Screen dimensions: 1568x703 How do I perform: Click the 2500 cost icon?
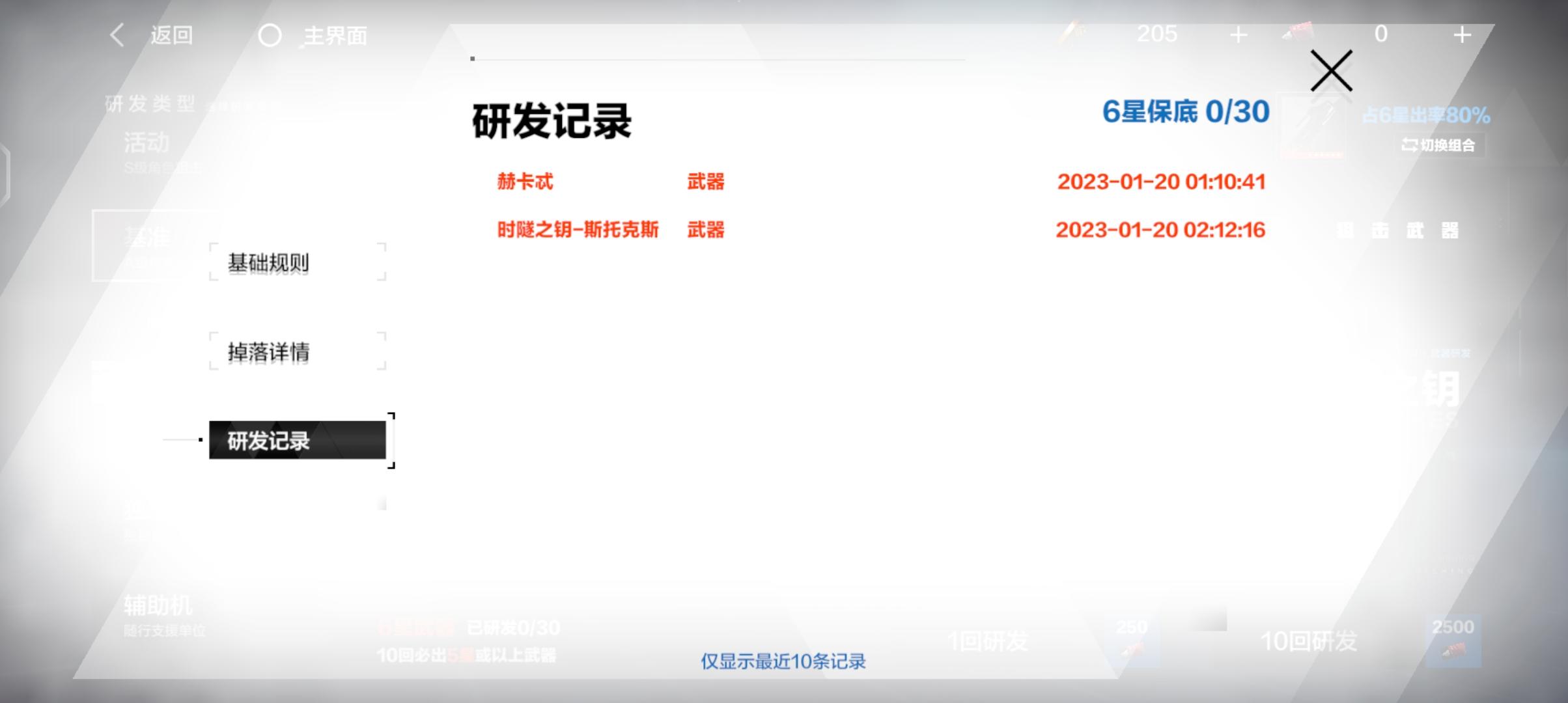(x=1453, y=641)
